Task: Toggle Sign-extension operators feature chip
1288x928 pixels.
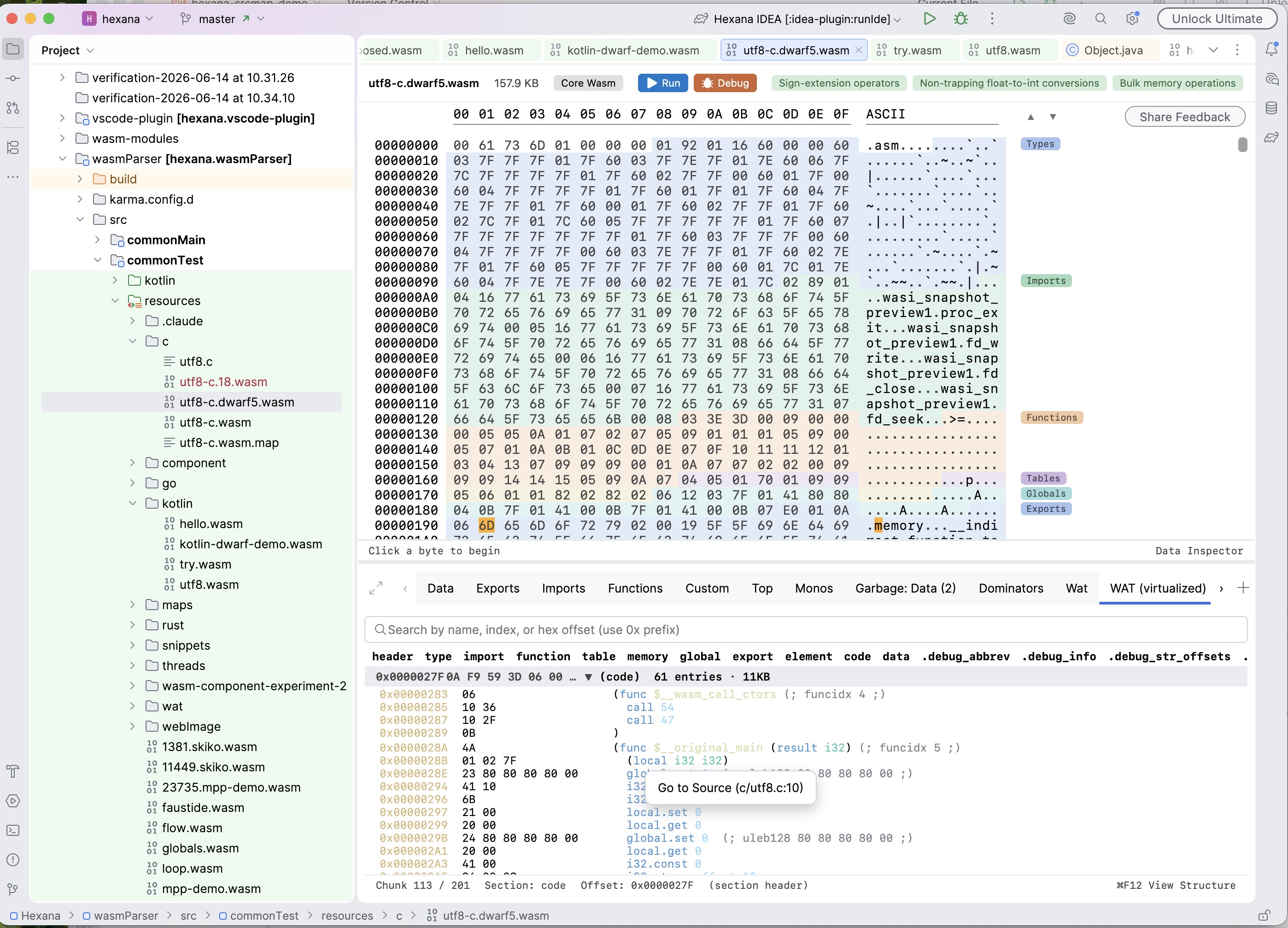Action: coord(839,83)
